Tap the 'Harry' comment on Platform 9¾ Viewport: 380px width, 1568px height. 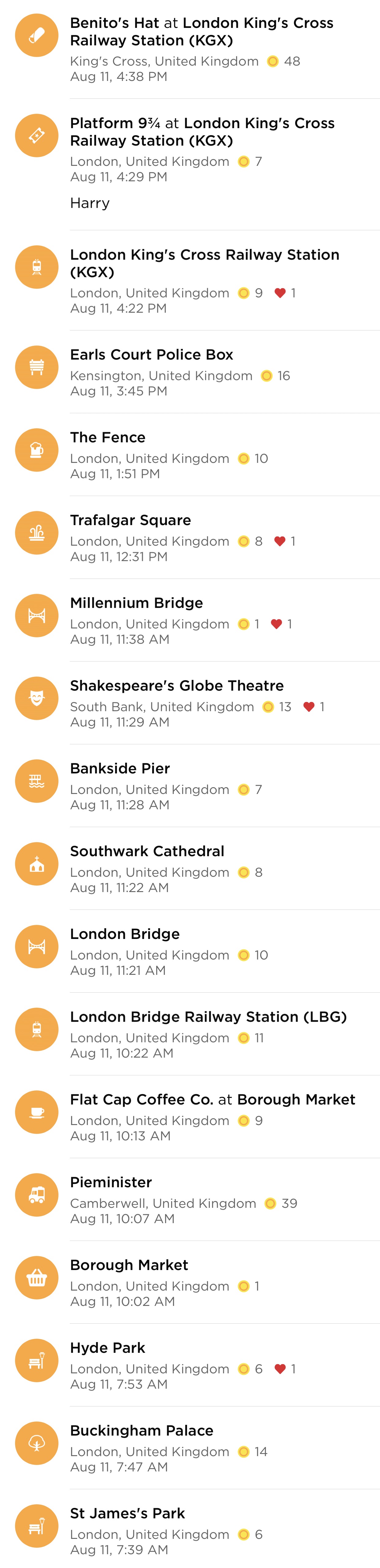click(90, 203)
